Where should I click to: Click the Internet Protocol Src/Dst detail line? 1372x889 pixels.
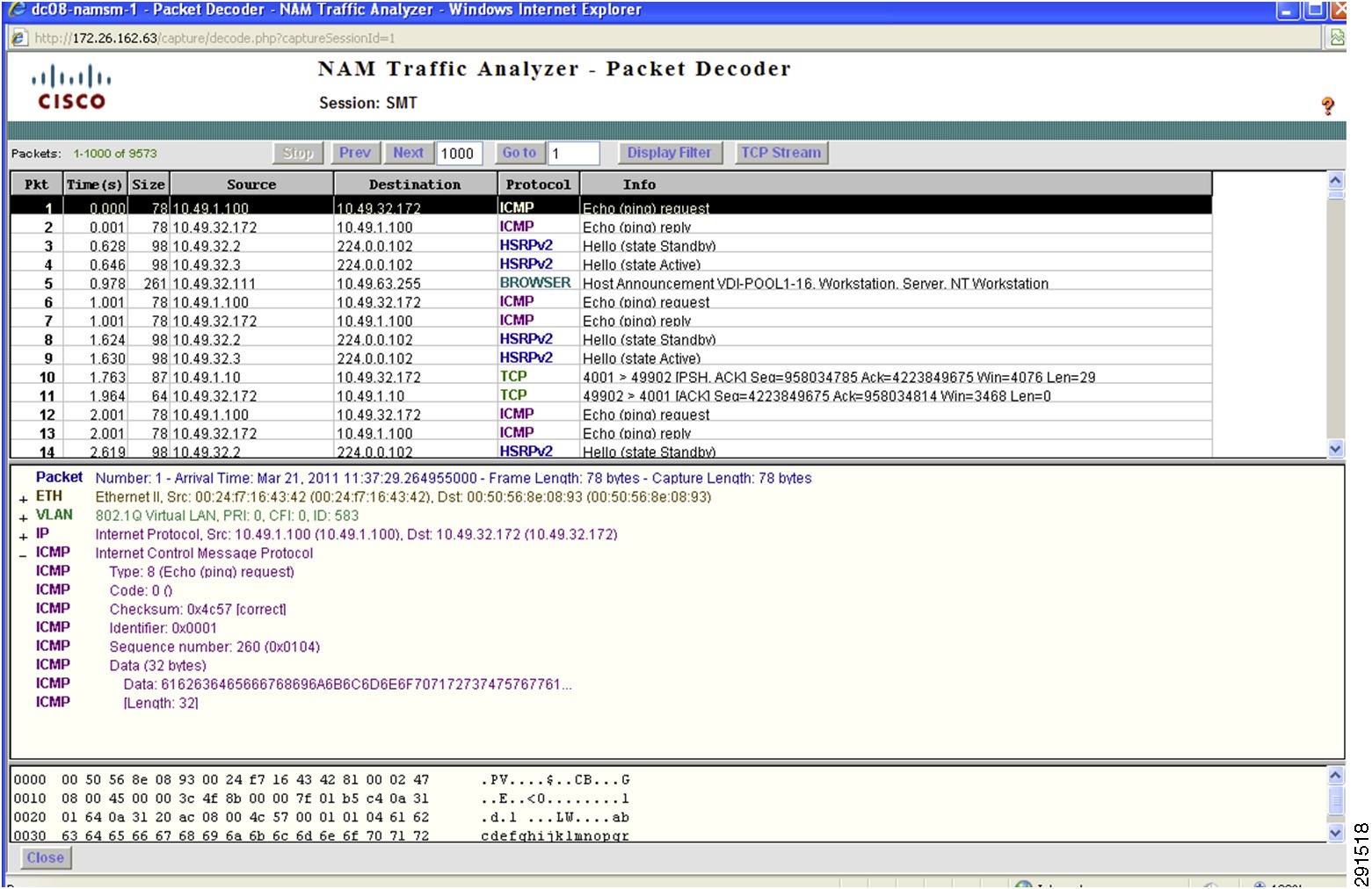pyautogui.click(x=356, y=534)
